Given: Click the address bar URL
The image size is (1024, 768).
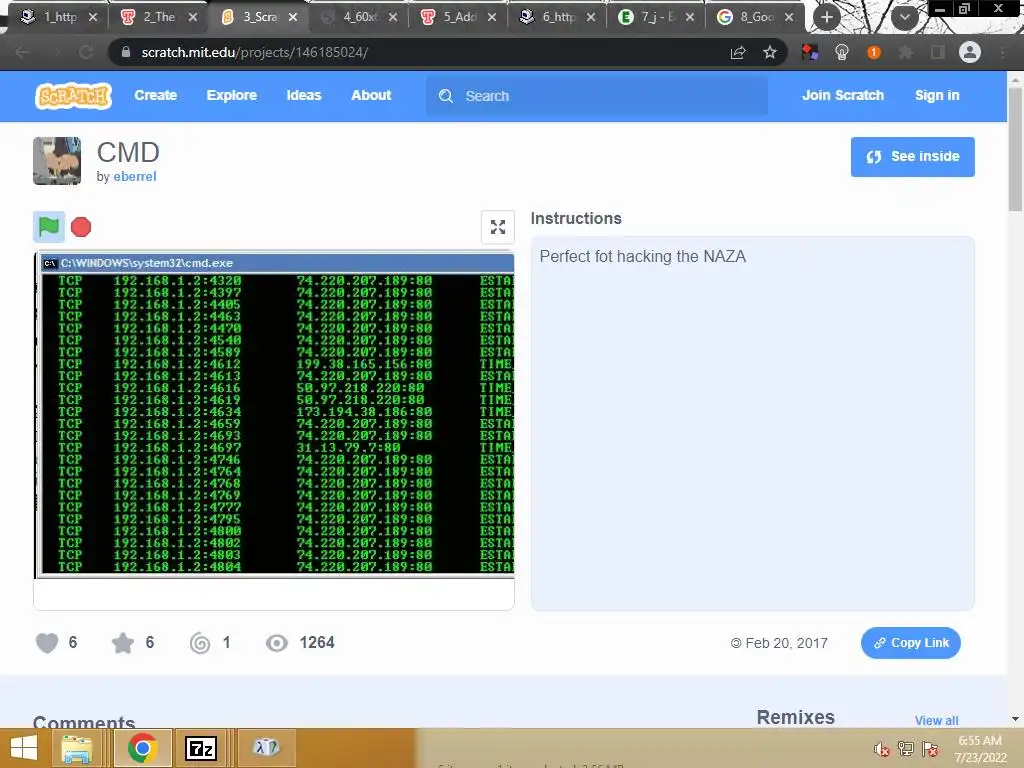Looking at the screenshot, I should [255, 52].
